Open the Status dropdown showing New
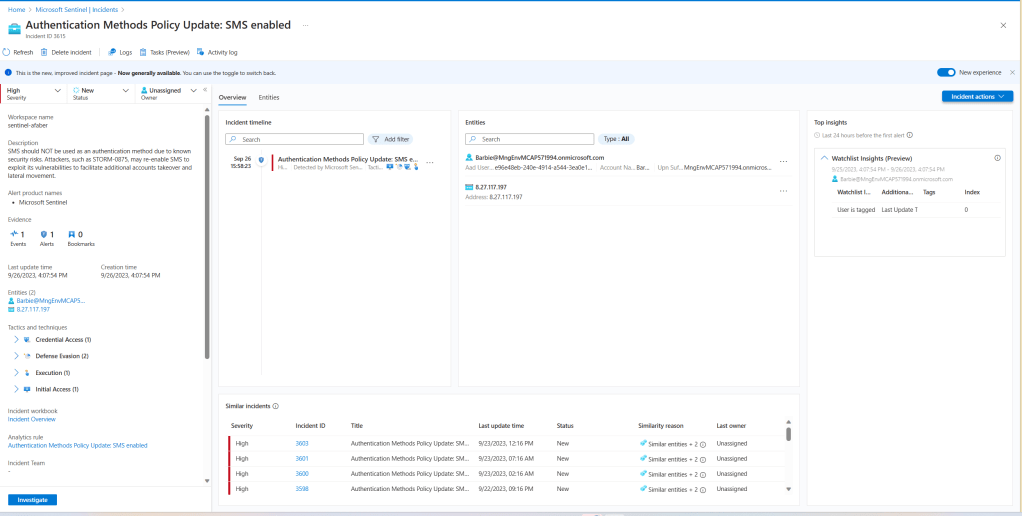Screen dimensions: 1022x516 coord(100,93)
